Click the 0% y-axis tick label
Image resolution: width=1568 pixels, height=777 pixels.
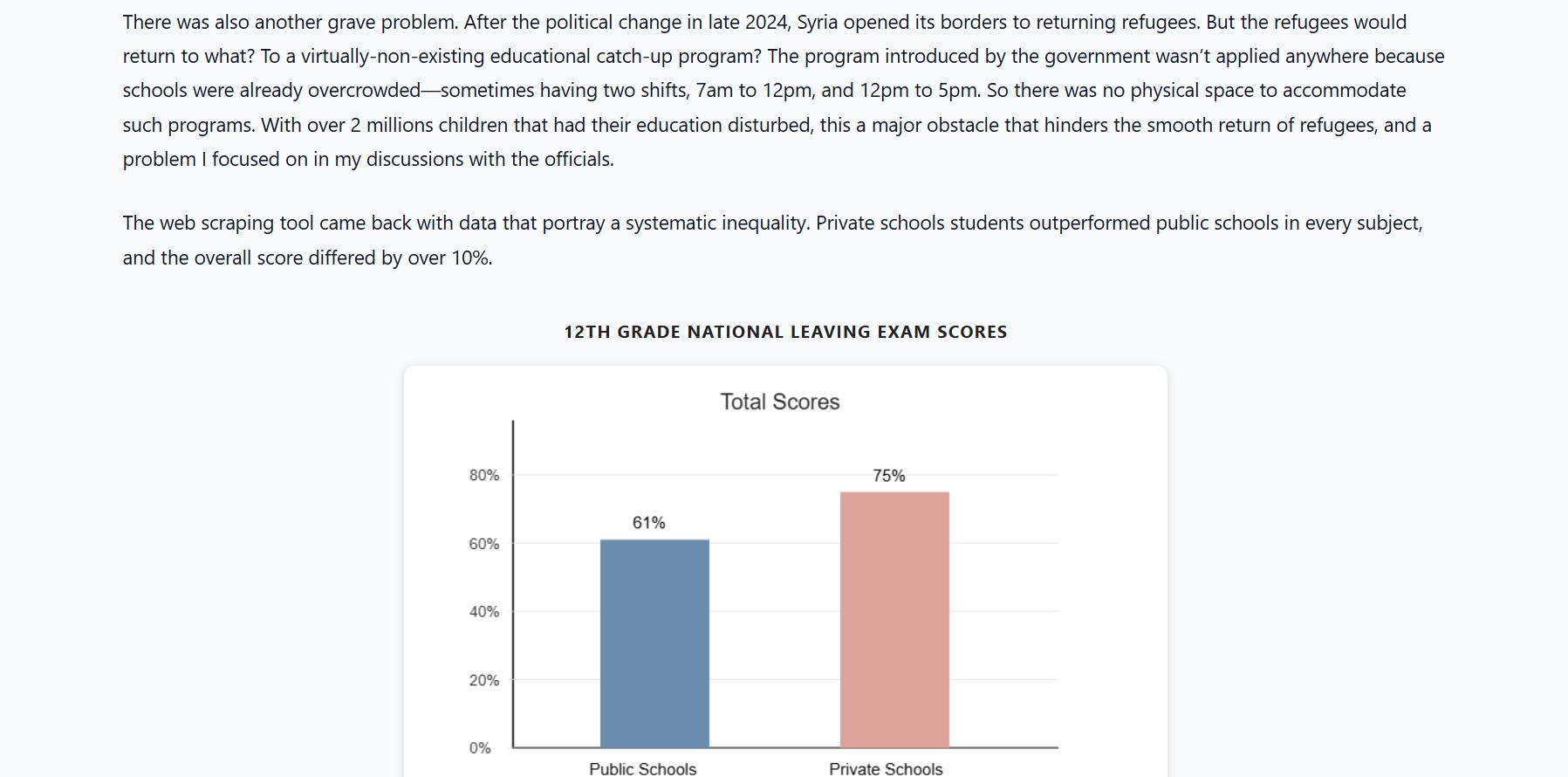point(480,748)
